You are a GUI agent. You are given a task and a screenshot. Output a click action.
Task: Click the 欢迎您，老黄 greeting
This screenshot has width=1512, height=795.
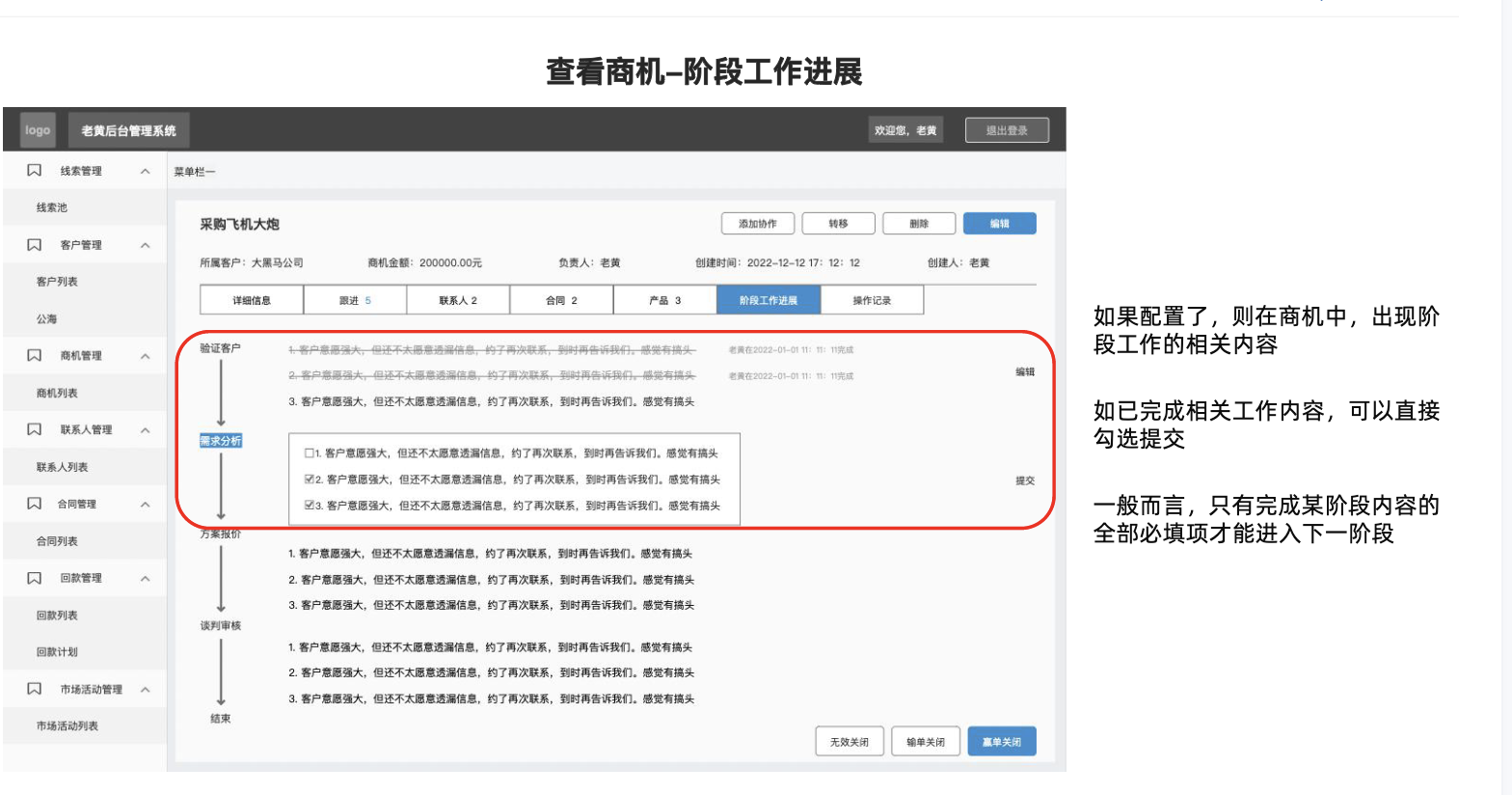[x=905, y=130]
